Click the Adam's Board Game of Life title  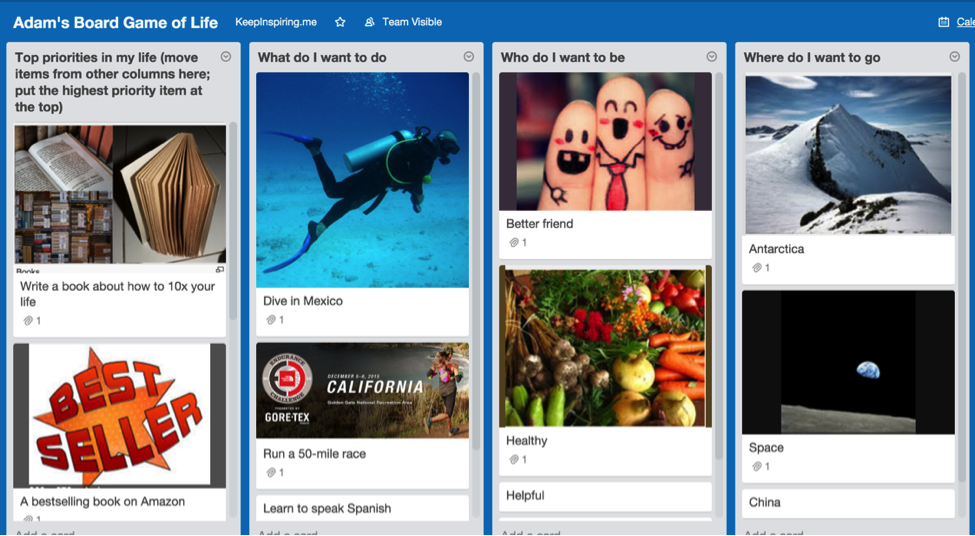point(115,22)
